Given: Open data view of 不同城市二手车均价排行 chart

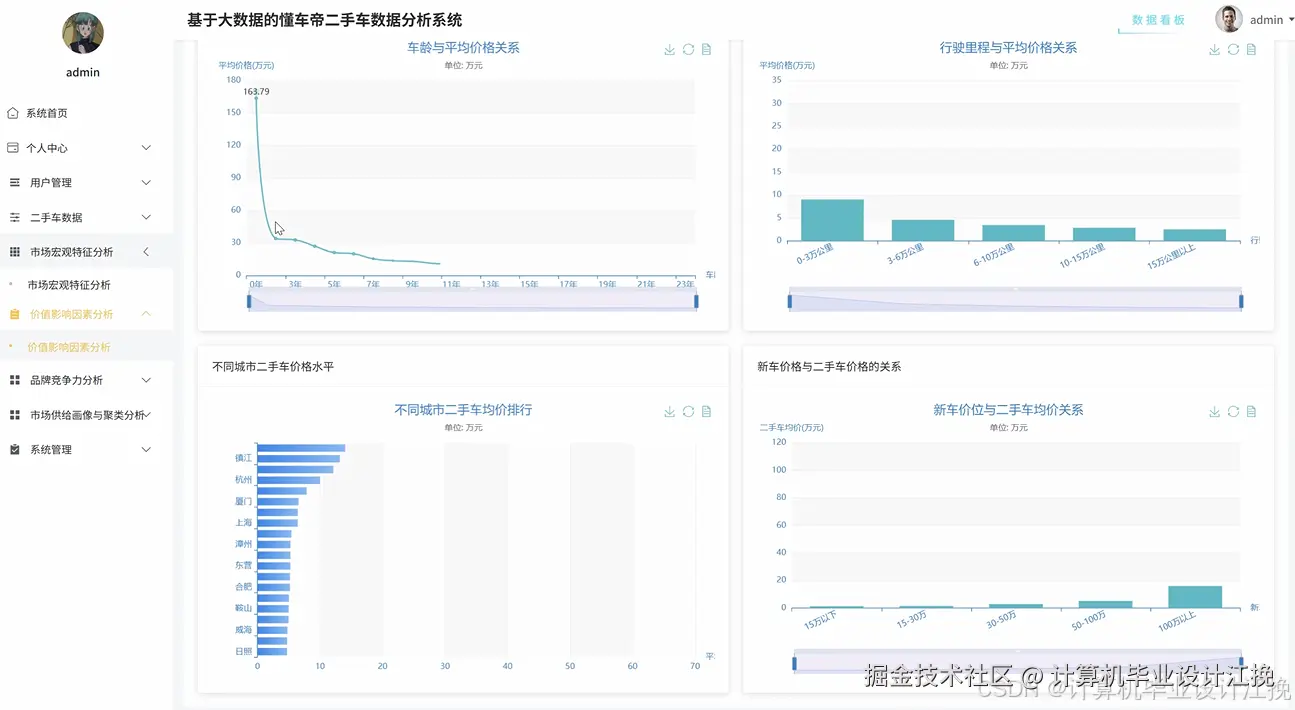Looking at the screenshot, I should tap(706, 412).
